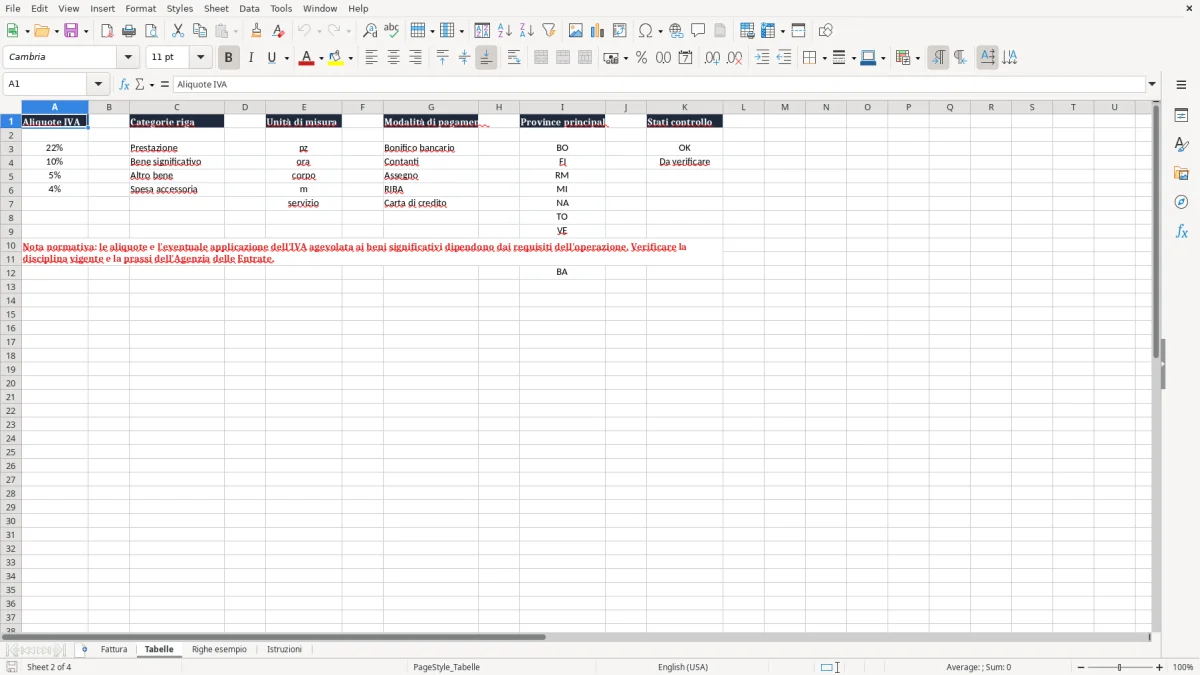Expand the formula bar
Image resolution: width=1200 pixels, height=675 pixels.
[1152, 84]
